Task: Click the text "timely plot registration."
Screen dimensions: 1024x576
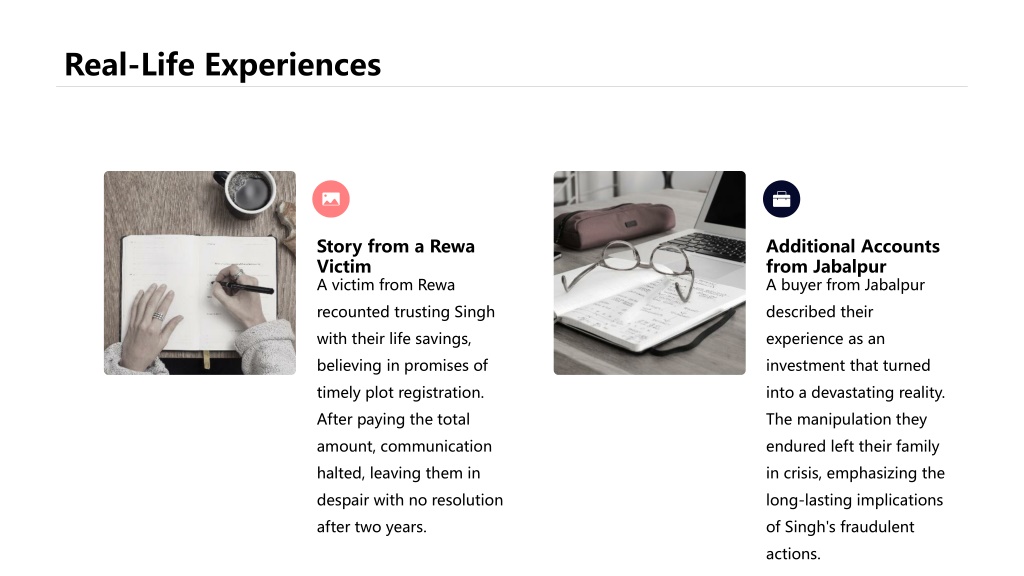Action: [400, 392]
